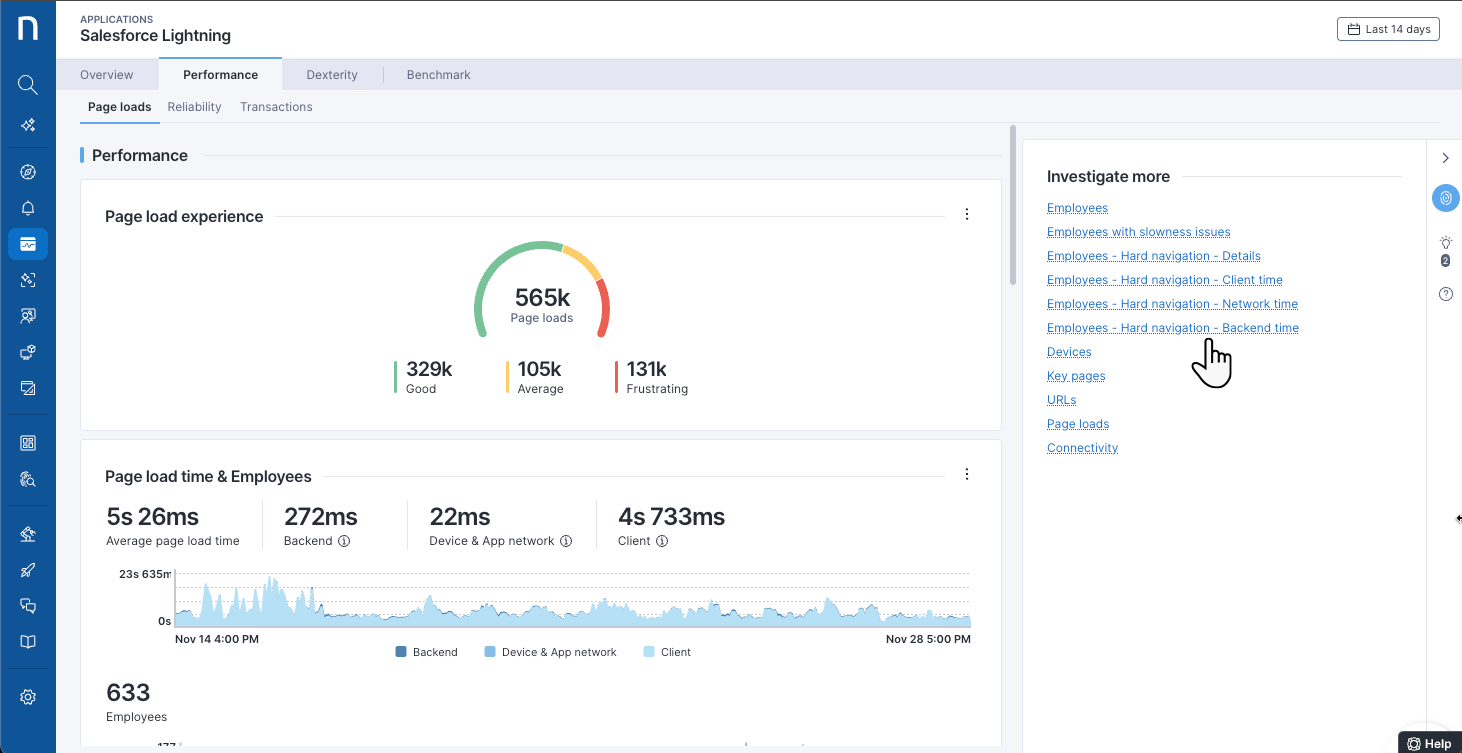Open the Last 14 days time picker
The image size is (1462, 753).
click(x=1388, y=29)
